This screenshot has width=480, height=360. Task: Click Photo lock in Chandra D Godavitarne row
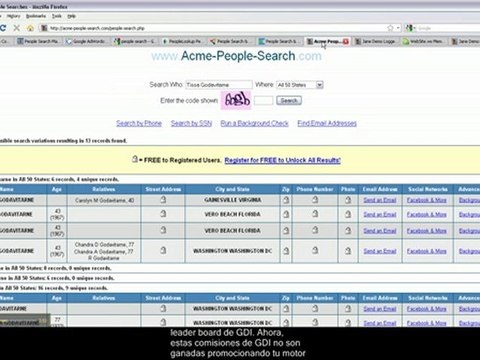tap(348, 251)
